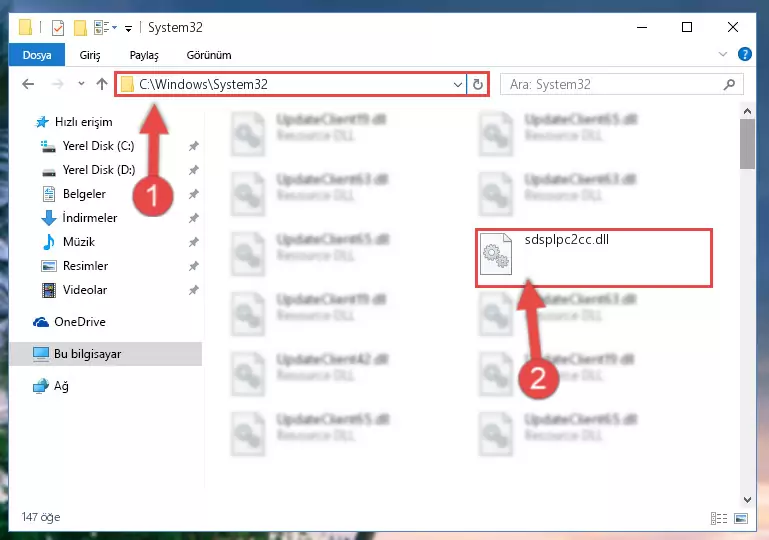Click the Ağ network icon
This screenshot has width=769, height=540.
pyautogui.click(x=41, y=386)
